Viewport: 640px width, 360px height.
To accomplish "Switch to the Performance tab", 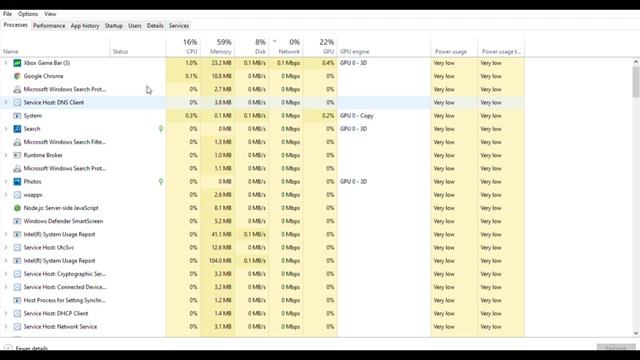I will (49, 26).
